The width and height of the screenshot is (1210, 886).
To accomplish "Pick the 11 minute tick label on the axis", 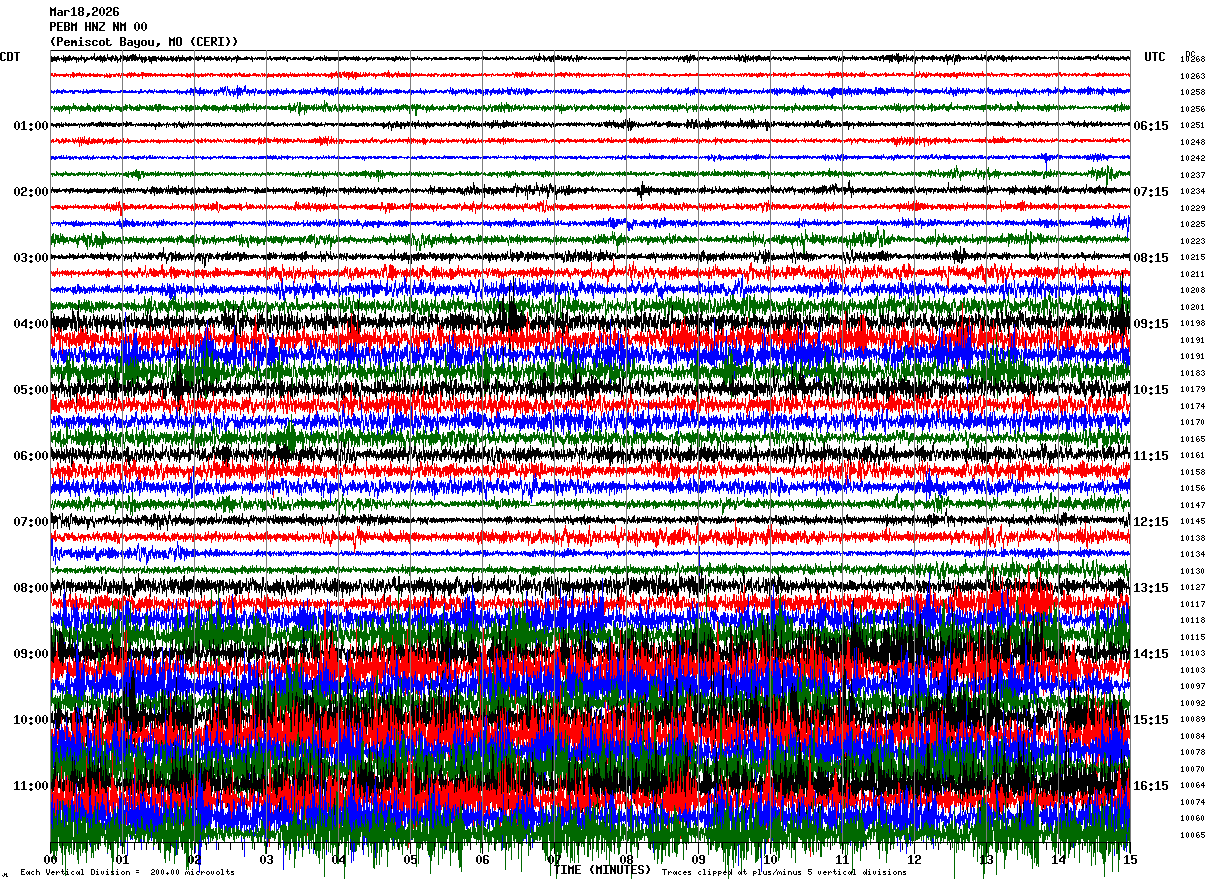I will tap(842, 860).
